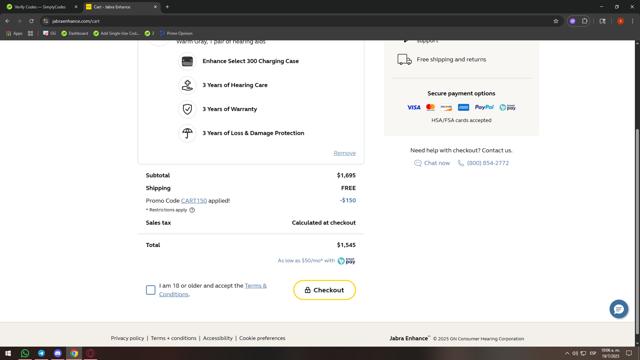Click the 3 Years of Warranty shield icon

pyautogui.click(x=187, y=109)
